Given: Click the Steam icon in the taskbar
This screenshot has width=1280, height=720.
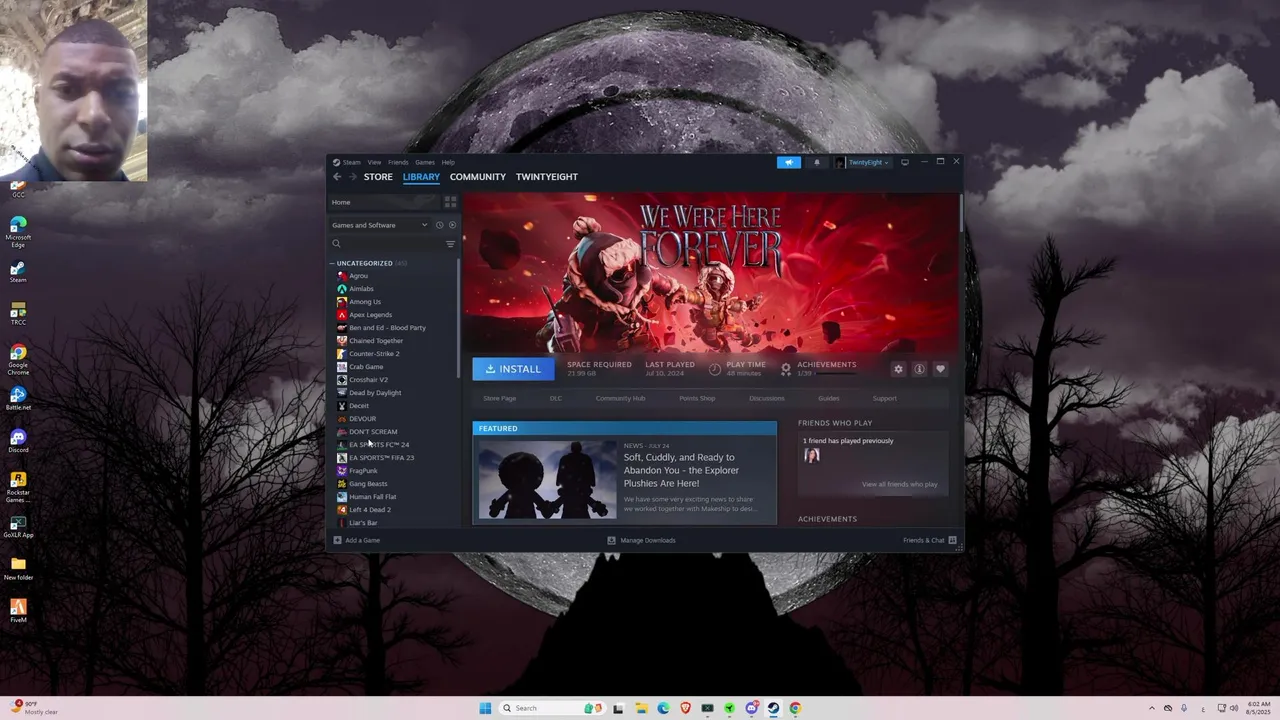Looking at the screenshot, I should pyautogui.click(x=773, y=708).
